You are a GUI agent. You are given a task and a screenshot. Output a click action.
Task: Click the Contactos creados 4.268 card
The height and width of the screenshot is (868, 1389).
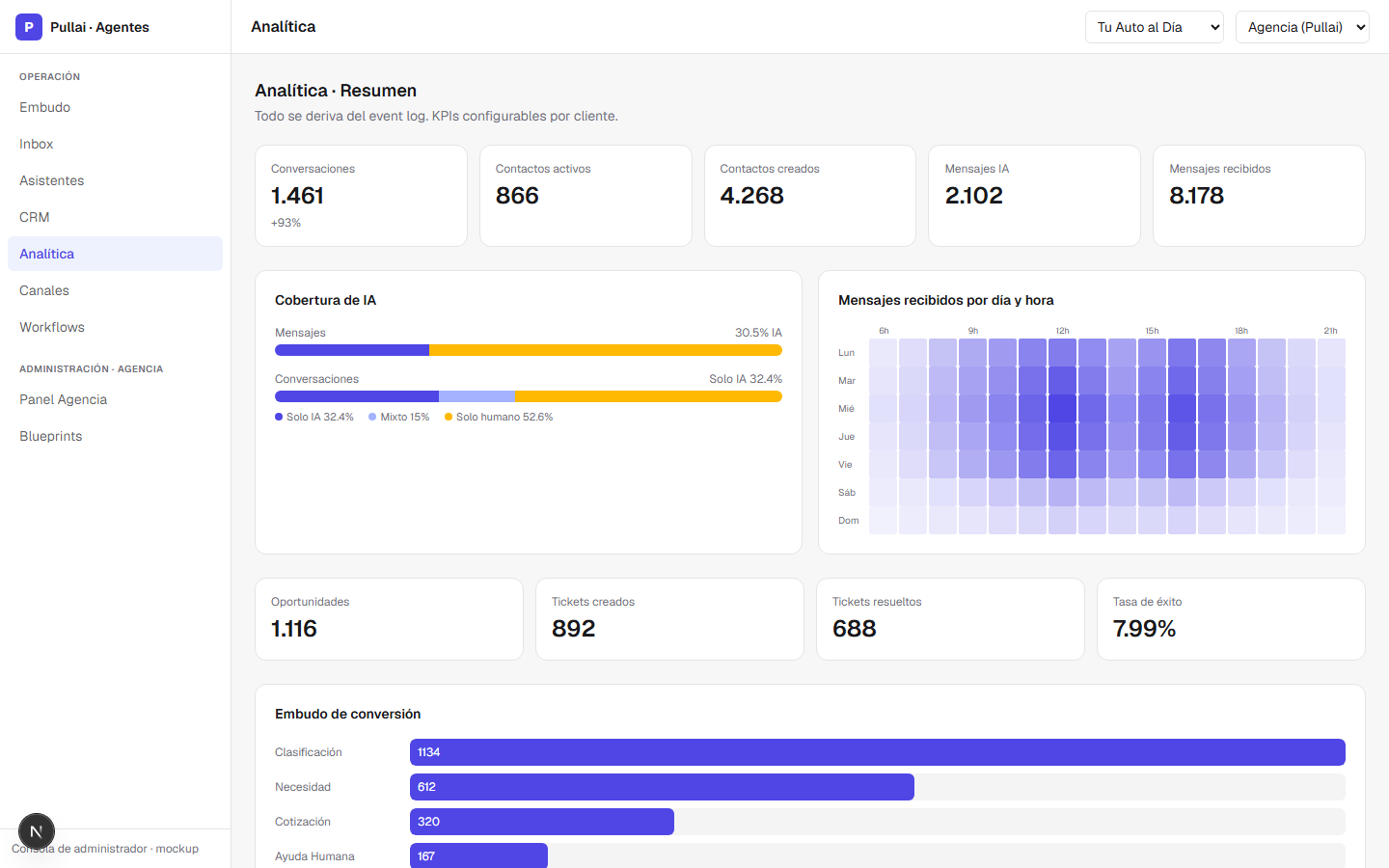click(810, 196)
